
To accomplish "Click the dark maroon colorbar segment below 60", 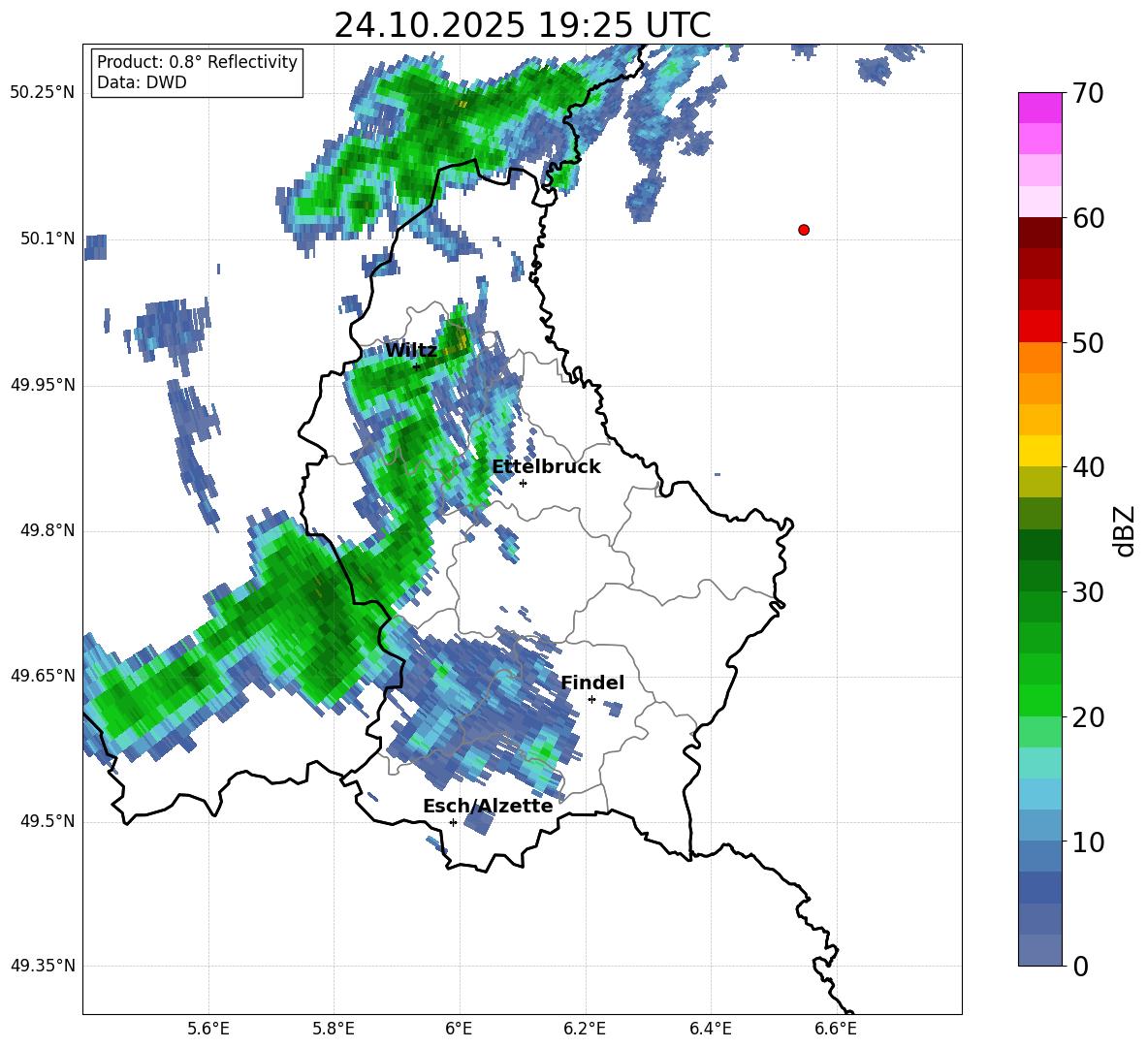I will point(1039,233).
